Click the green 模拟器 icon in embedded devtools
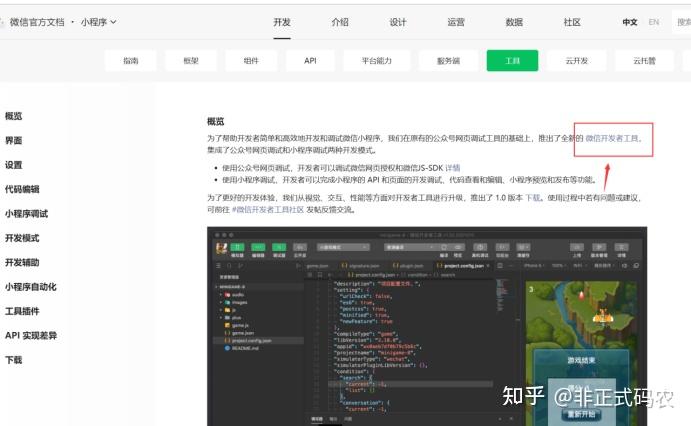 click(x=237, y=247)
